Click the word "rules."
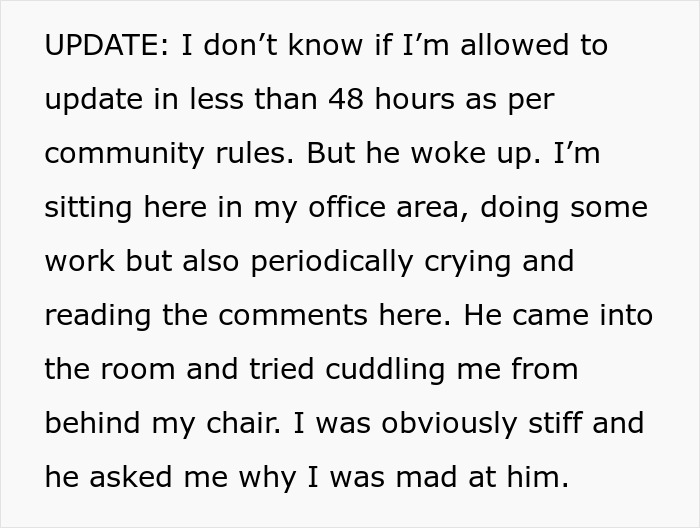The width and height of the screenshot is (700, 528). tap(255, 153)
